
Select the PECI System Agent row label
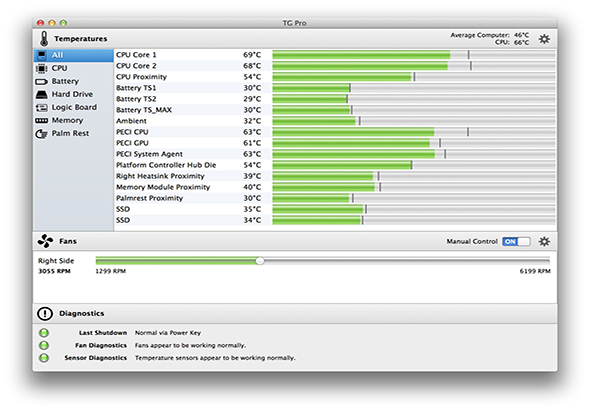tap(149, 154)
